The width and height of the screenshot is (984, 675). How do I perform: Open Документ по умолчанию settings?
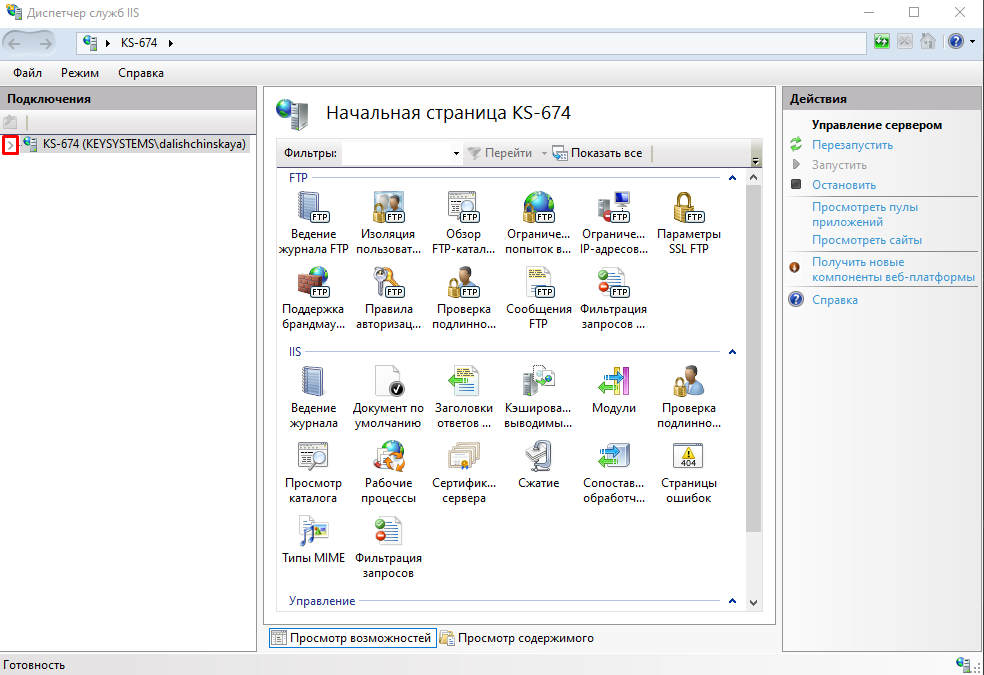point(388,381)
